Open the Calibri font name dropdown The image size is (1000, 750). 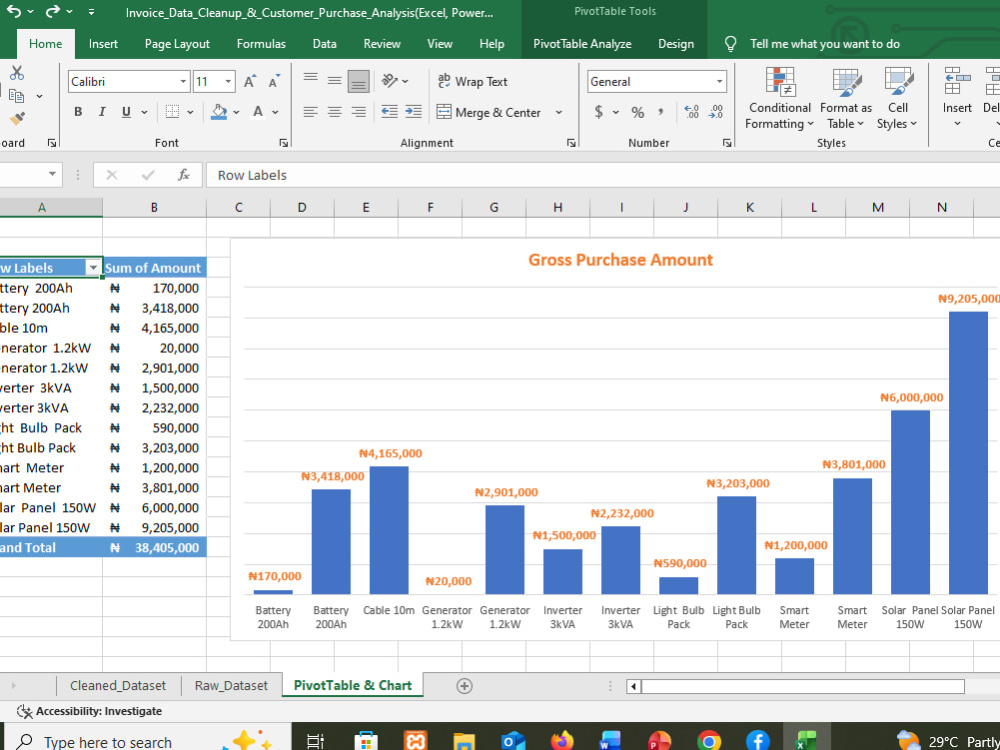tap(183, 82)
